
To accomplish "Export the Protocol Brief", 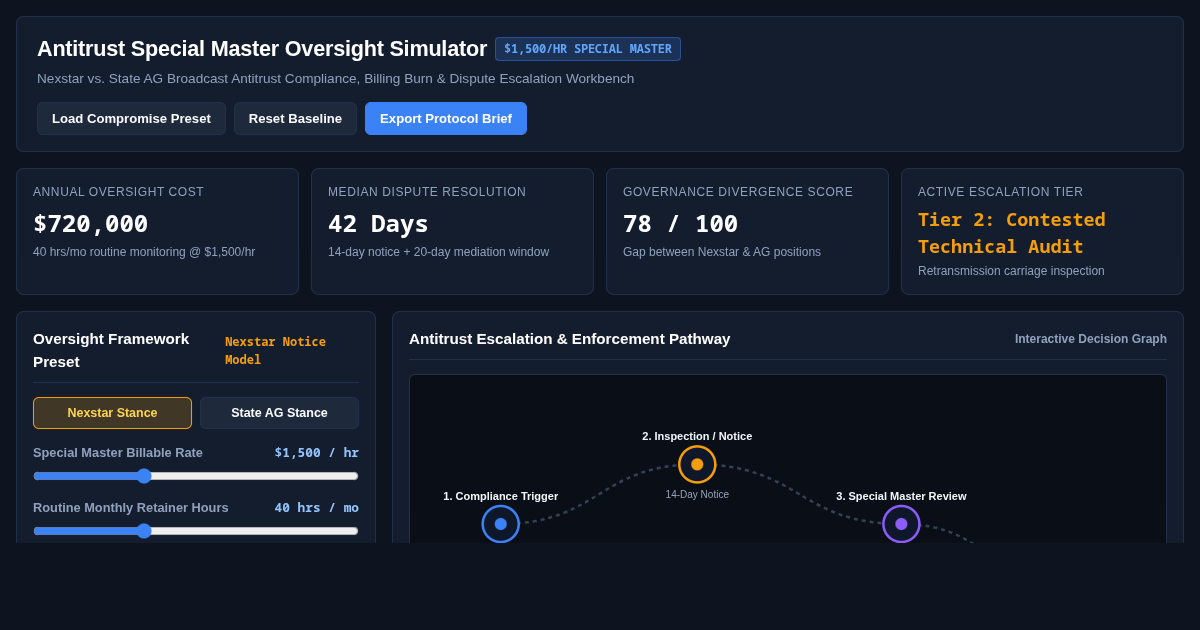I will [446, 118].
